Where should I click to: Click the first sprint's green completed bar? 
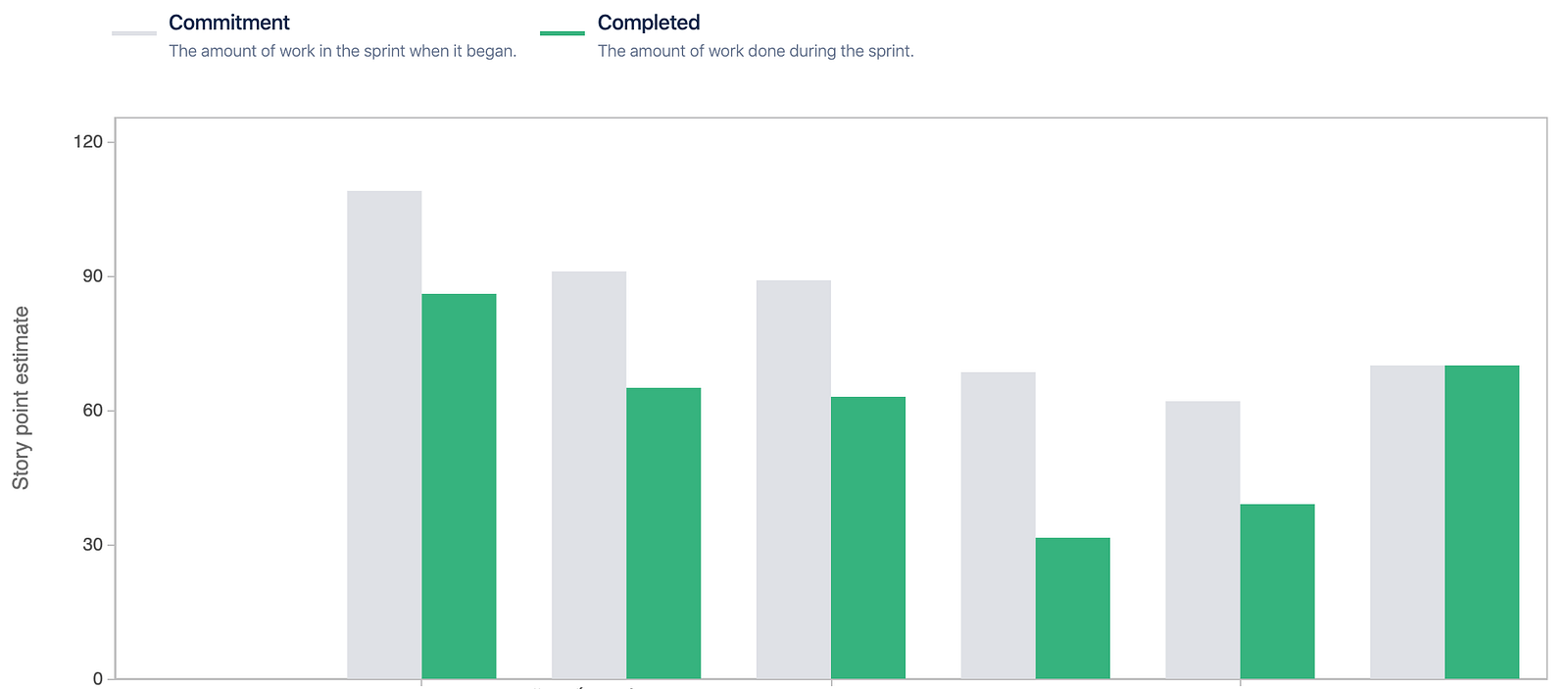(459, 486)
